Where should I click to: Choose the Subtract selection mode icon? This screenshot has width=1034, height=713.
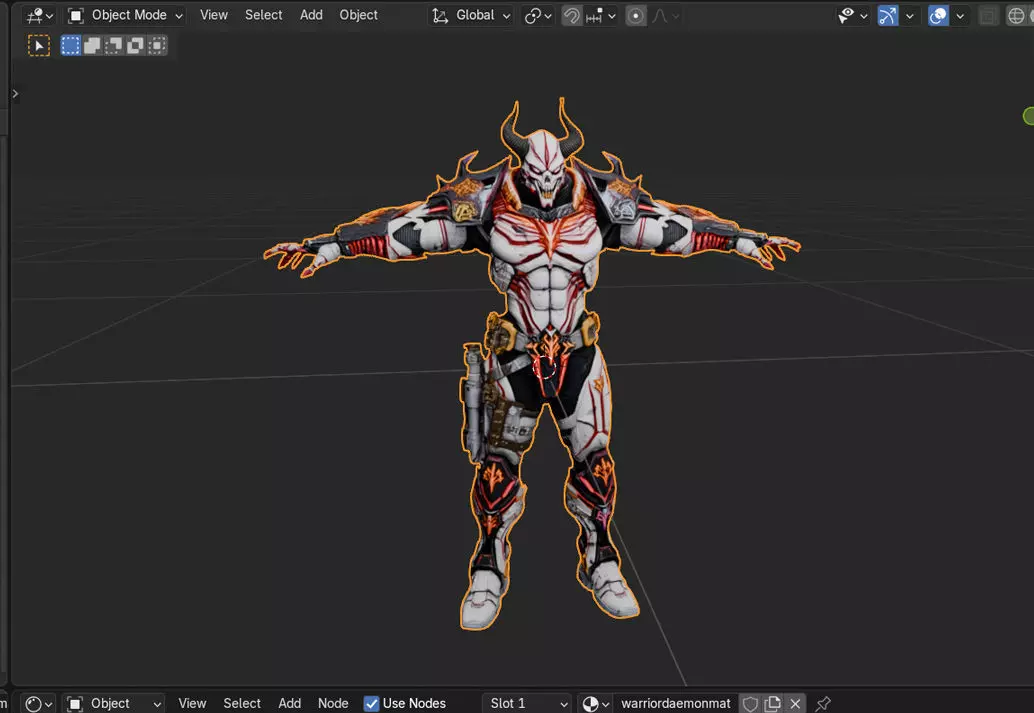pyautogui.click(x=113, y=46)
